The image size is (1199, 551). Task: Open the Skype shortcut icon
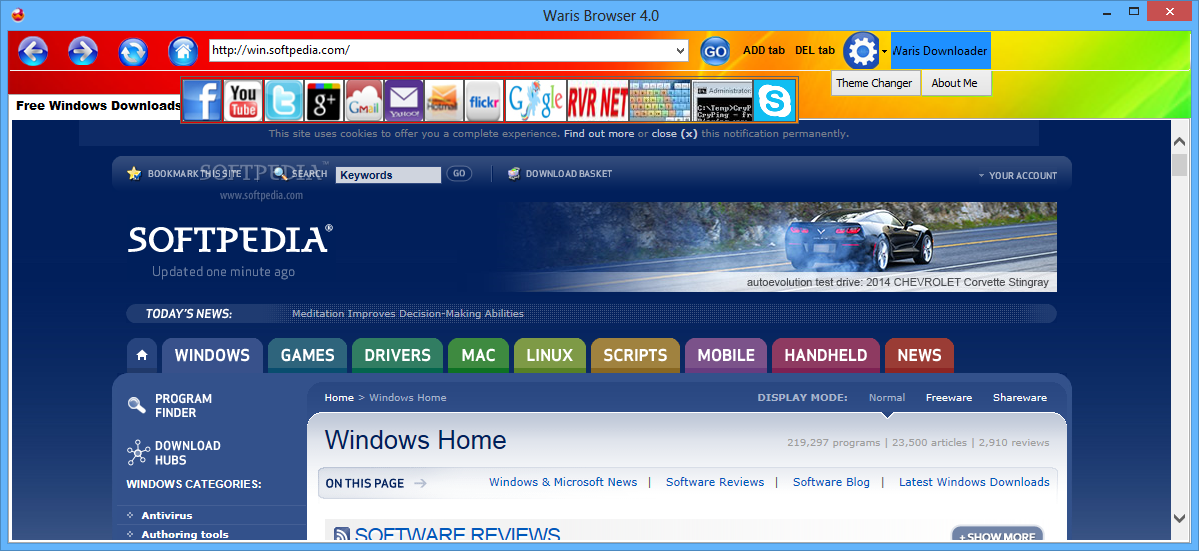(775, 100)
